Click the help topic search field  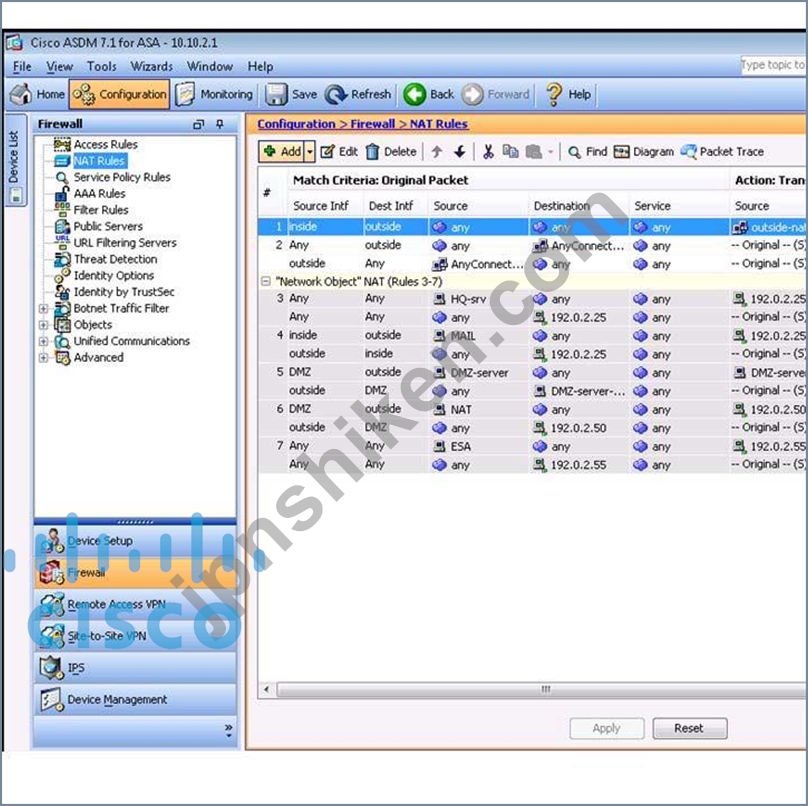coord(773,65)
